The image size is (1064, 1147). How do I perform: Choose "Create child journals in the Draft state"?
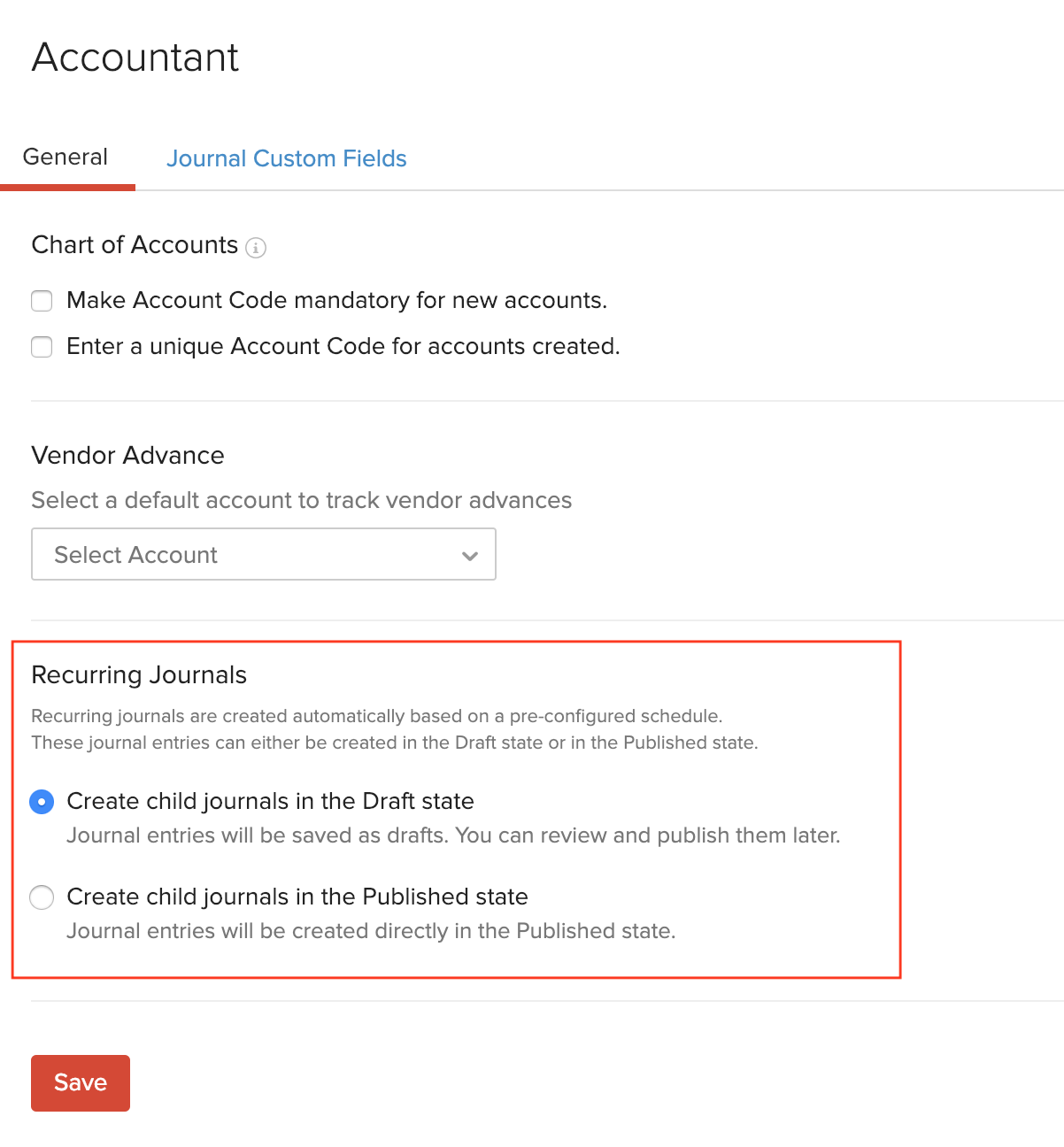42,802
